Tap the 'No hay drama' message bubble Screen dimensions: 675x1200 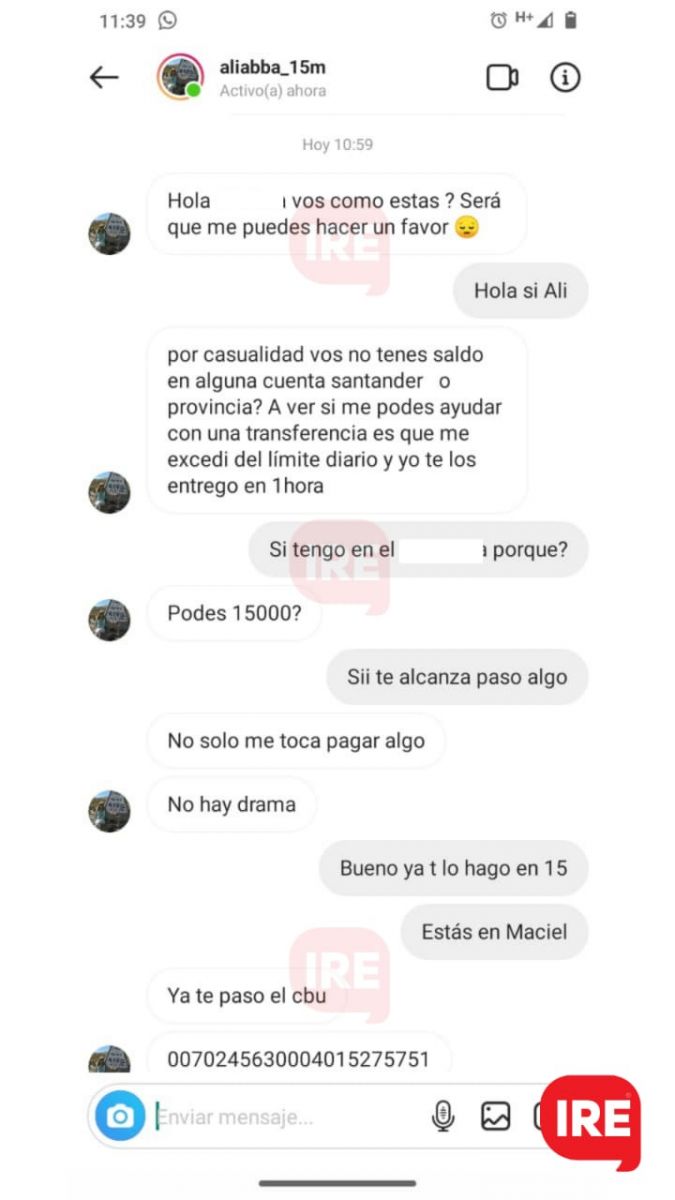(x=232, y=804)
